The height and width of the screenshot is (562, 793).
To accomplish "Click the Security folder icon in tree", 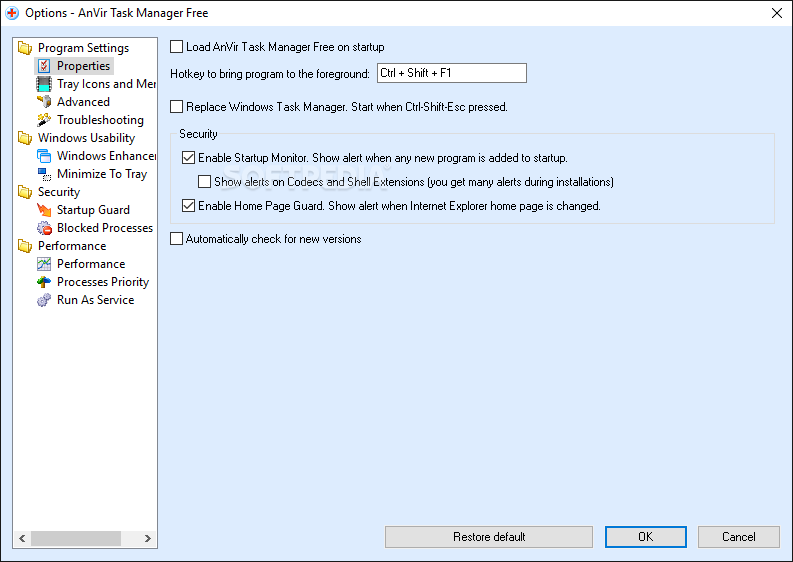I will pos(25,192).
